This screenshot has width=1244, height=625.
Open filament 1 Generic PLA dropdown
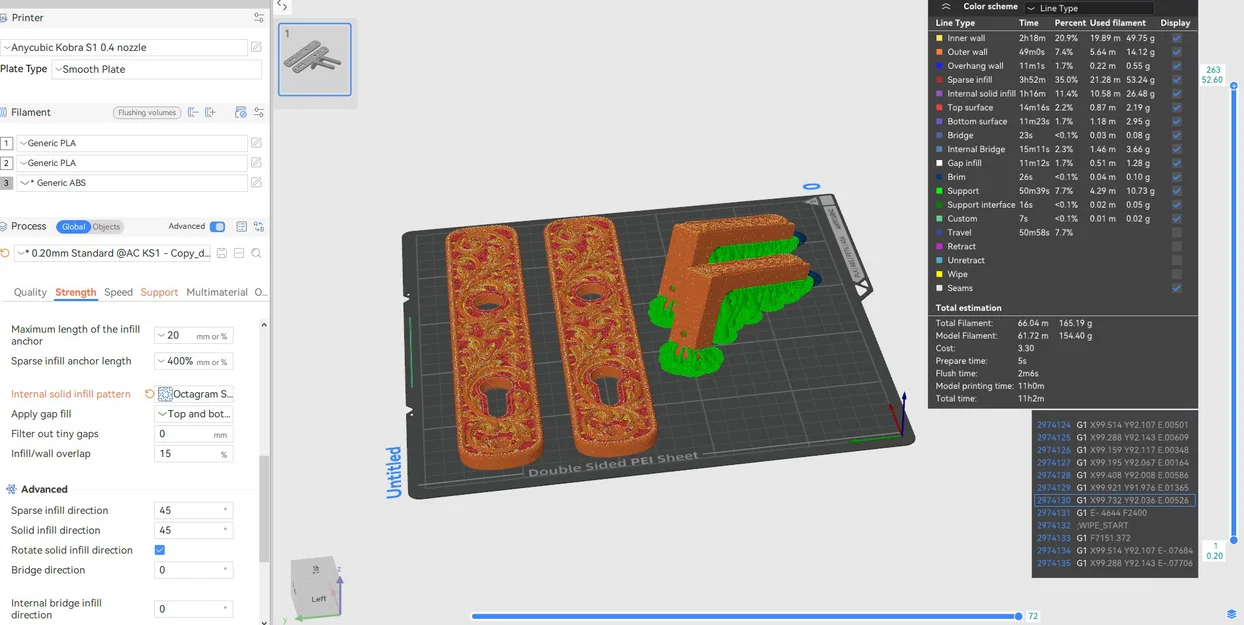(131, 143)
